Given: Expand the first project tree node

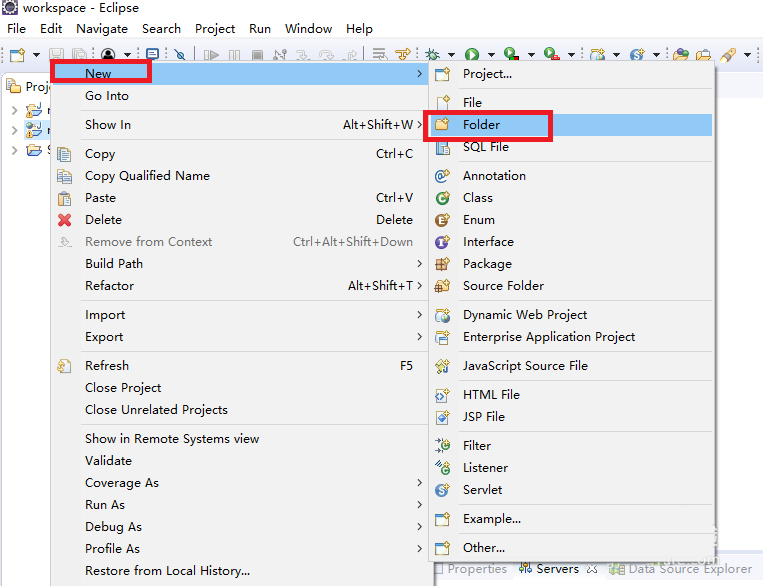Looking at the screenshot, I should pyautogui.click(x=15, y=110).
